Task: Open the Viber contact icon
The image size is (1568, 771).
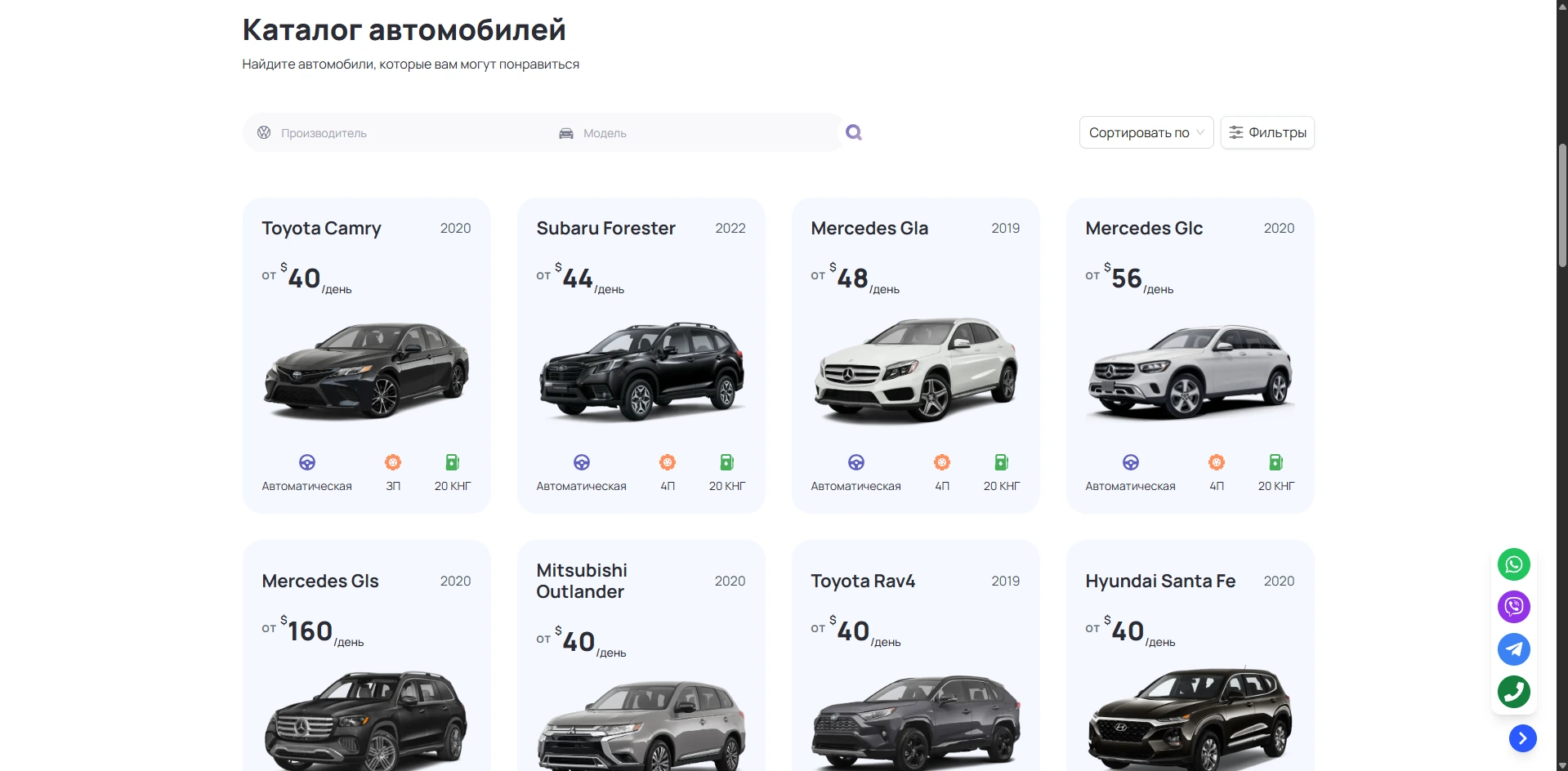Action: coord(1513,607)
